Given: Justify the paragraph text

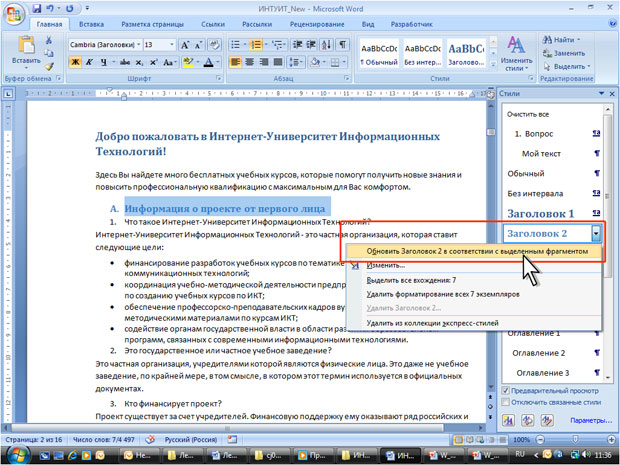Looking at the screenshot, I should (x=278, y=62).
